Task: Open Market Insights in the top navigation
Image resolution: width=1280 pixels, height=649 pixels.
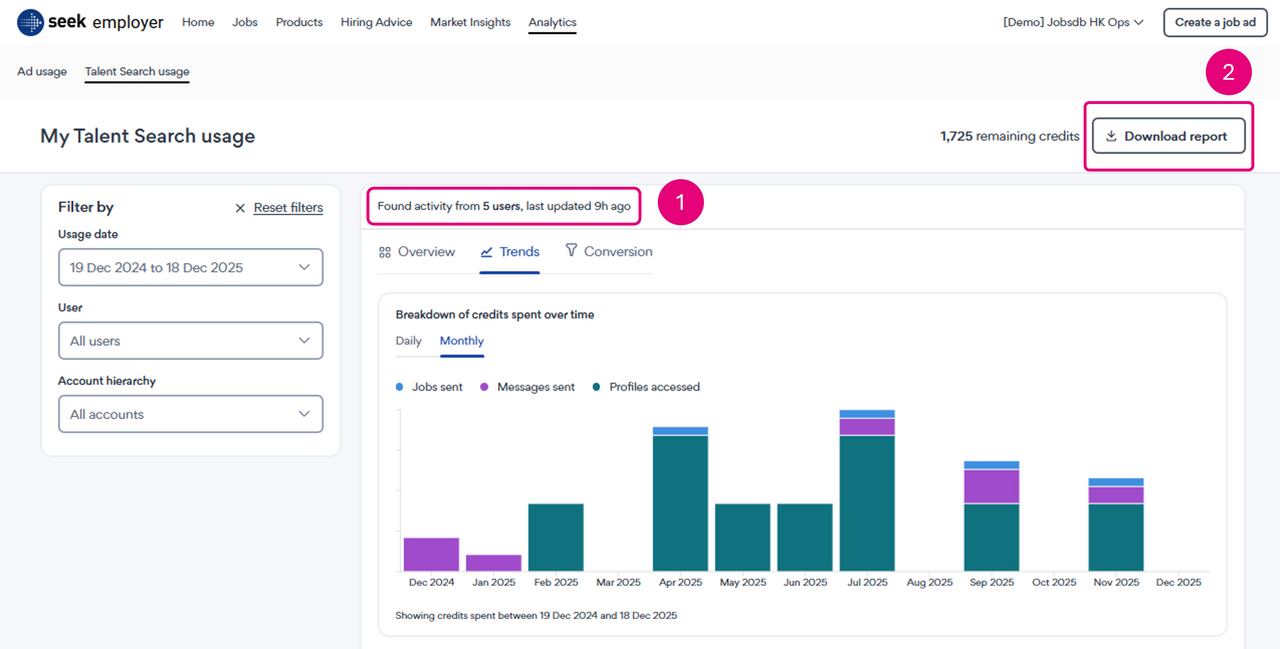Action: click(470, 22)
